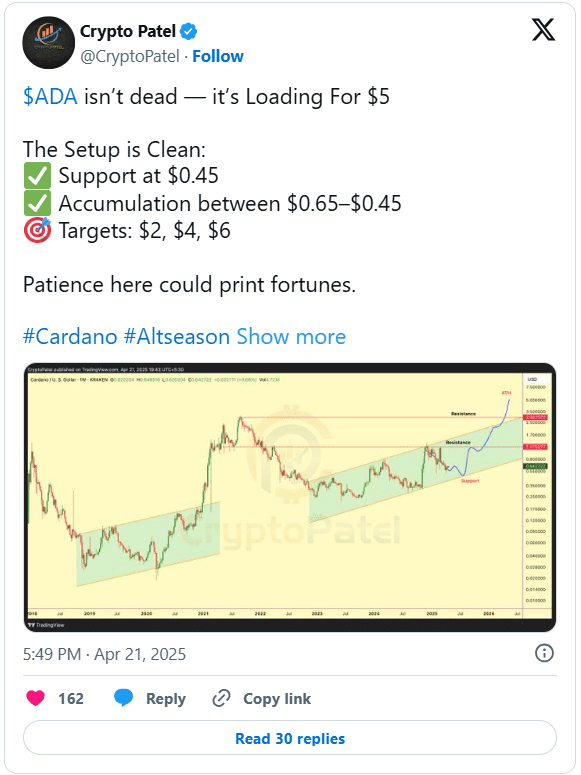Open the @CryptoPatel handle
Image resolution: width=581 pixels, height=775 pixels.
(130, 56)
